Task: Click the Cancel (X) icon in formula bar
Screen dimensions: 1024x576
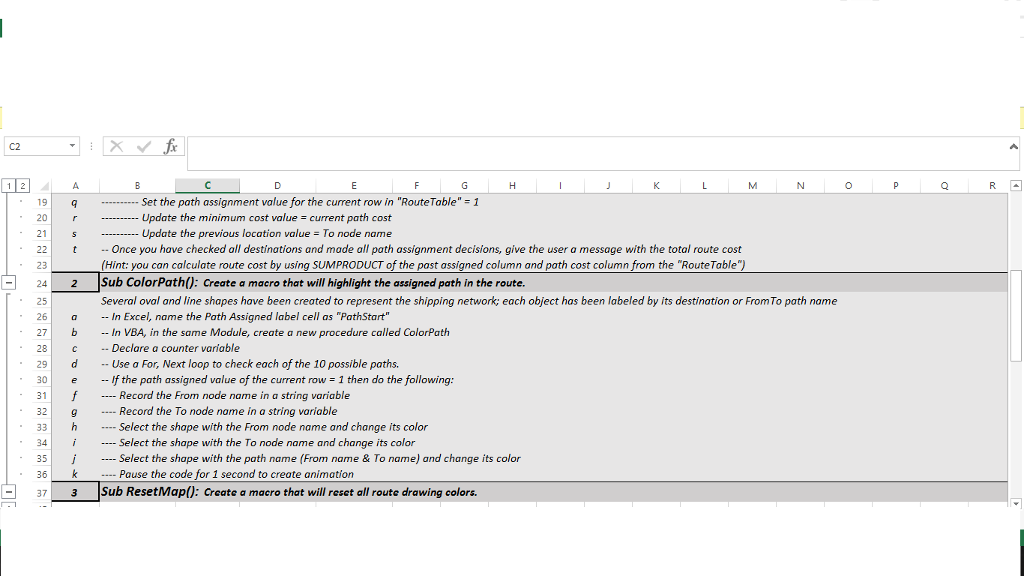Action: [x=117, y=147]
